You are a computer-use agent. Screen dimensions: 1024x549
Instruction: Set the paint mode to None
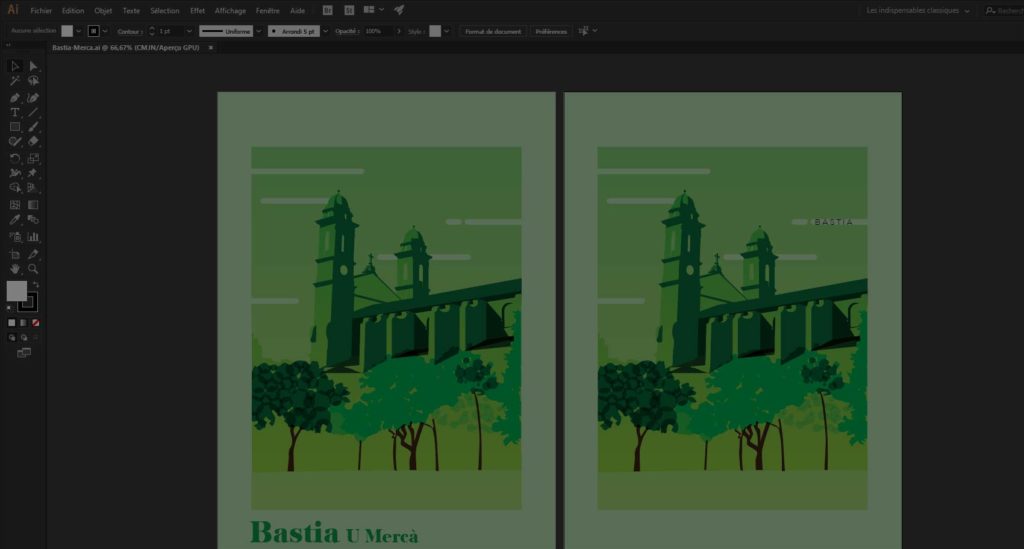point(37,323)
